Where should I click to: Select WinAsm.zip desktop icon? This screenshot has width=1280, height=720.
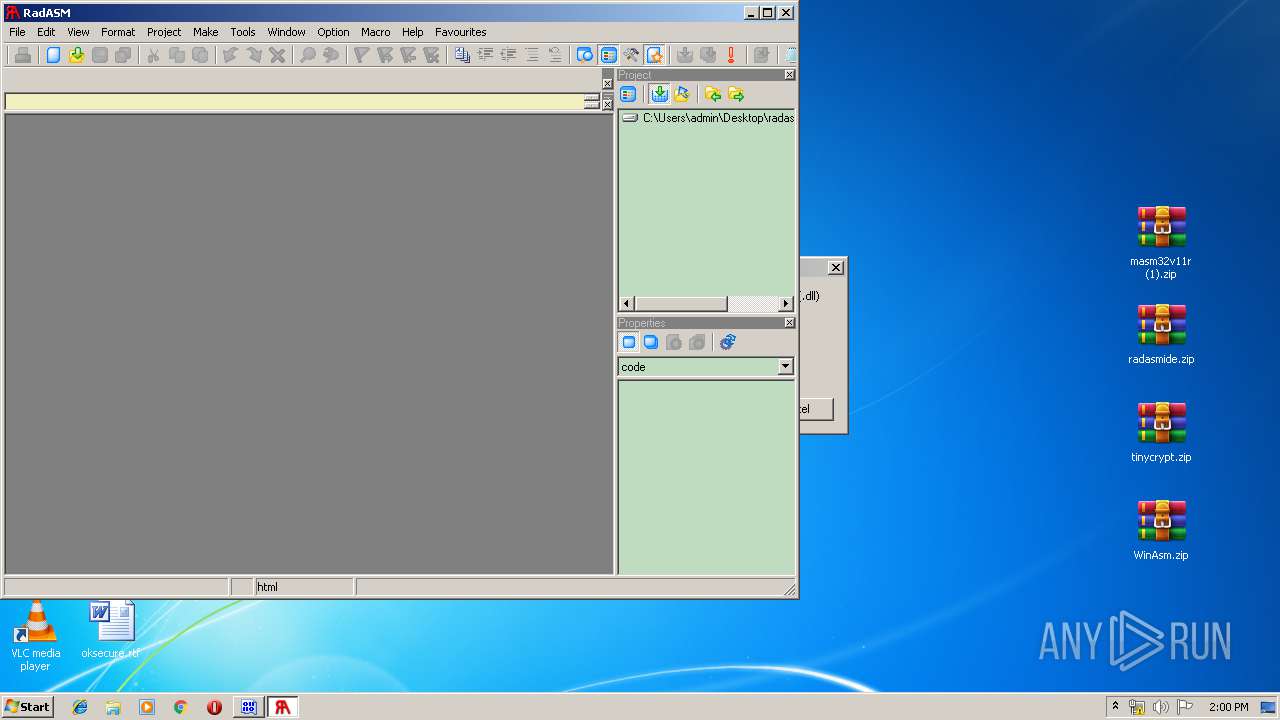(x=1161, y=531)
